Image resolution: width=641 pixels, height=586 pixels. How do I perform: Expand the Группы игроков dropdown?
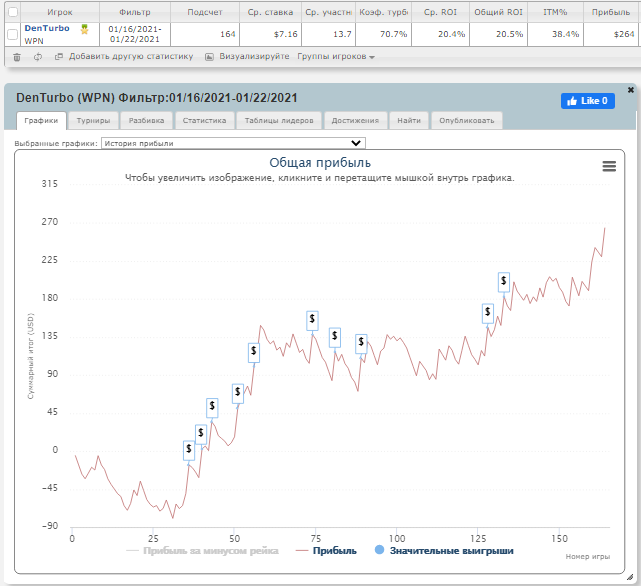coord(336,57)
